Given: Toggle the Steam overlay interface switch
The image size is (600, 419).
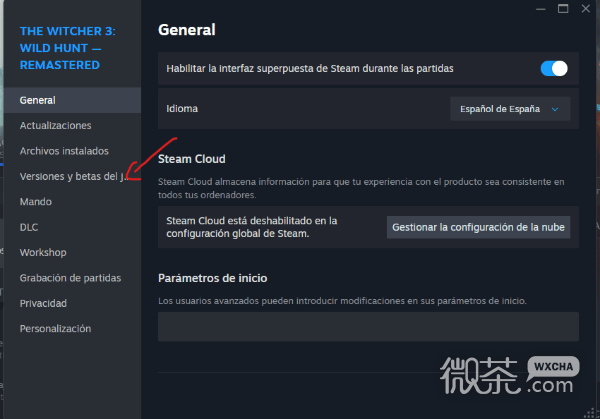Looking at the screenshot, I should (x=554, y=68).
